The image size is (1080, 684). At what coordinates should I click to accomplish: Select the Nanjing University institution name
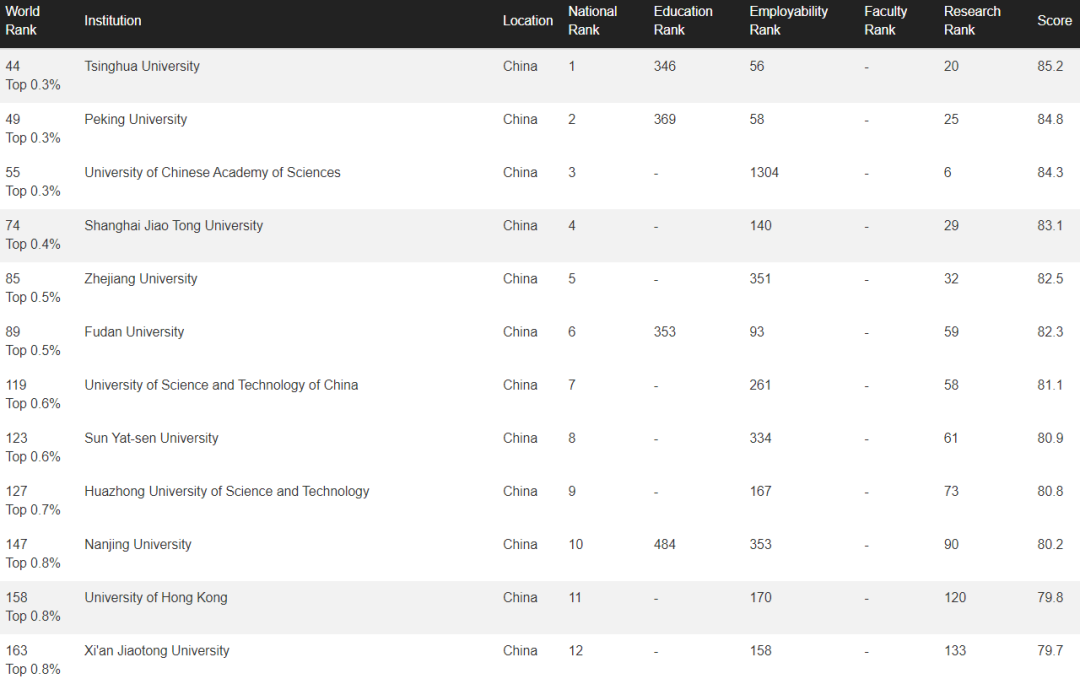pyautogui.click(x=138, y=544)
